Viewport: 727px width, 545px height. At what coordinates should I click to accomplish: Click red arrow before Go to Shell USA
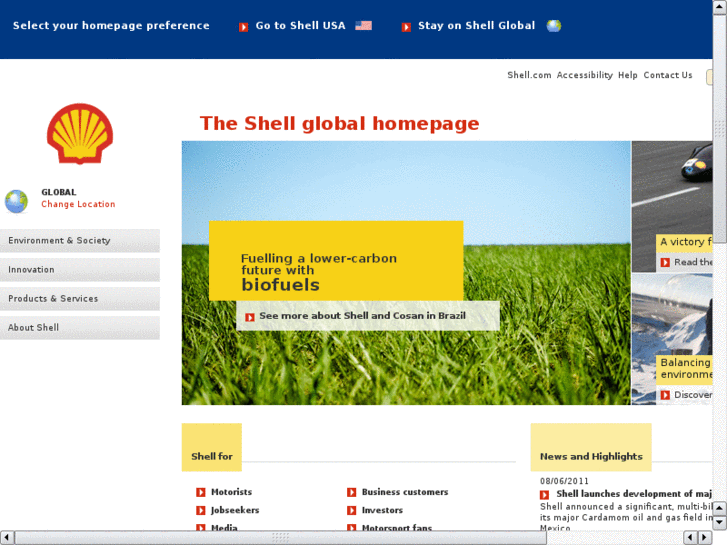point(243,27)
